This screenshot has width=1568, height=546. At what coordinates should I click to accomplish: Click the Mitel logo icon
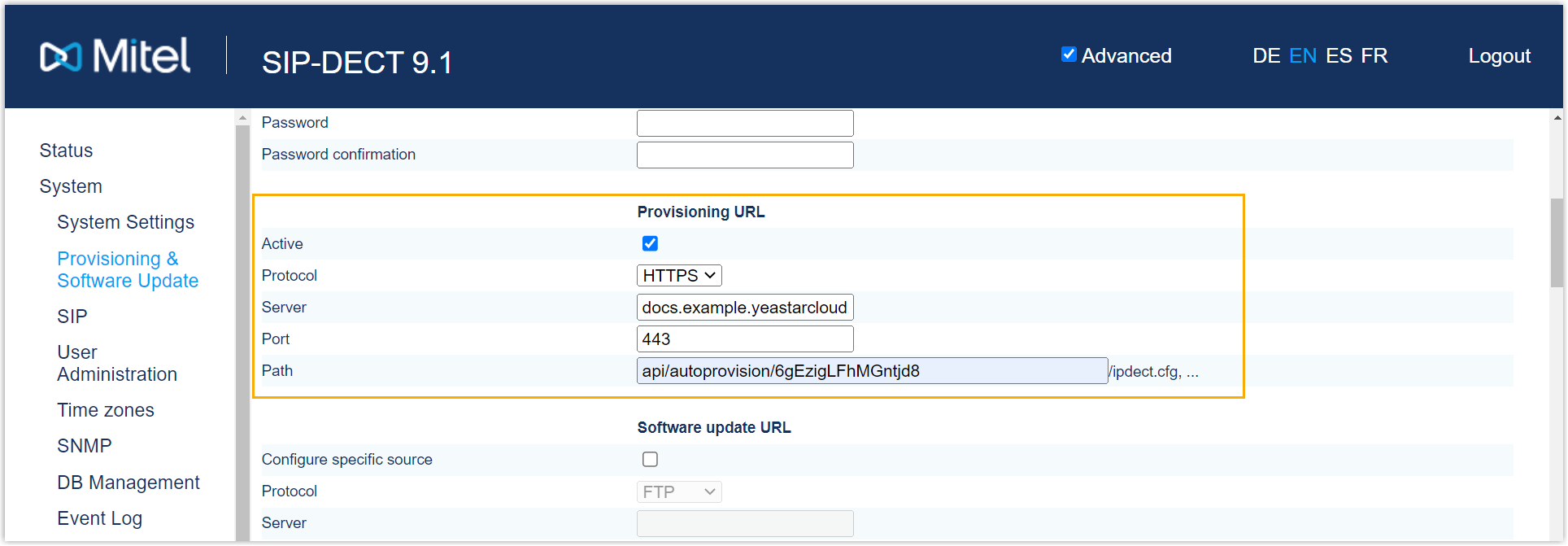[61, 56]
